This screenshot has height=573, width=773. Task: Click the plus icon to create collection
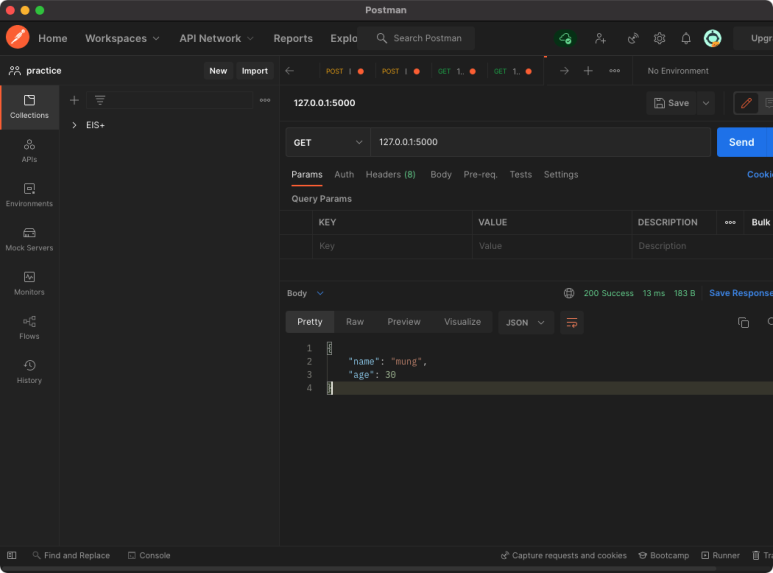point(74,101)
